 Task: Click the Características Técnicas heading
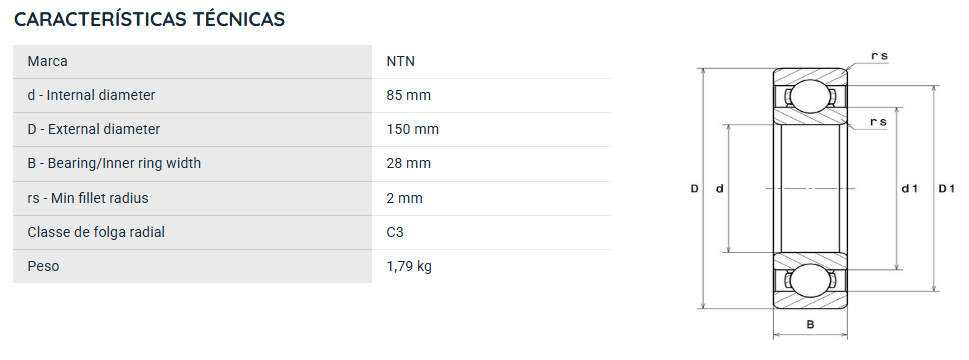pyautogui.click(x=150, y=19)
